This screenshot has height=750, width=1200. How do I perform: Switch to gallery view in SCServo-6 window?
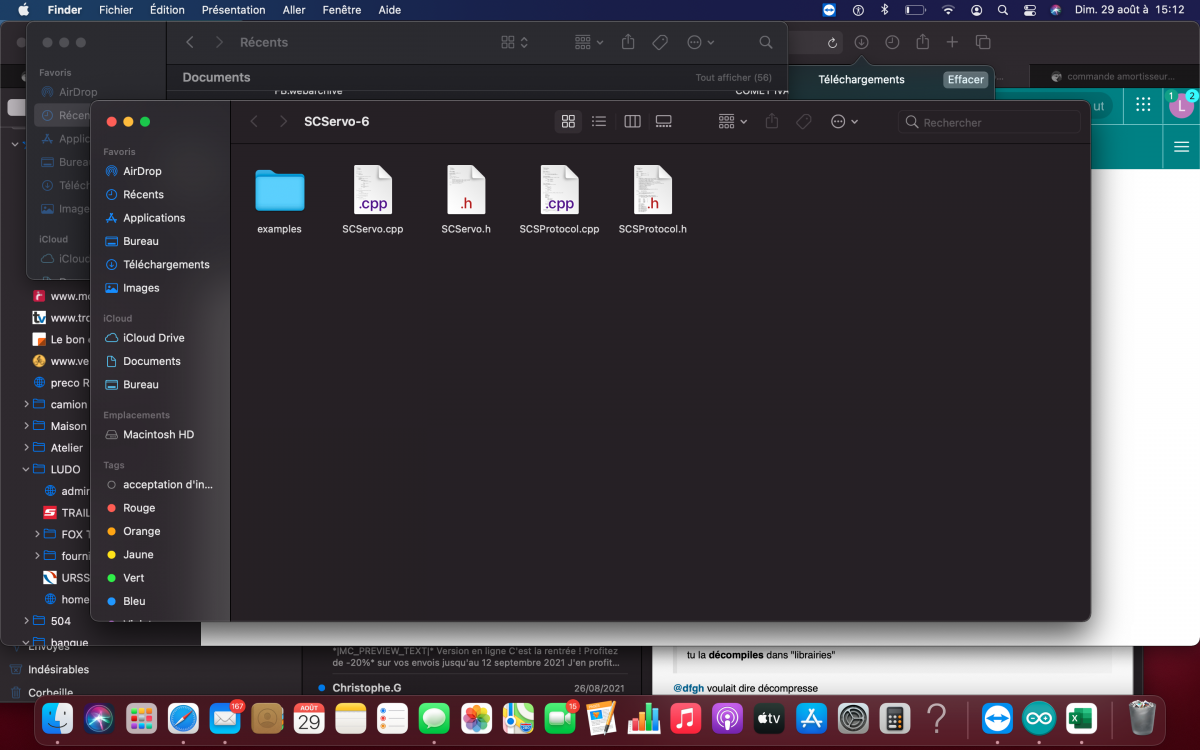click(x=663, y=122)
